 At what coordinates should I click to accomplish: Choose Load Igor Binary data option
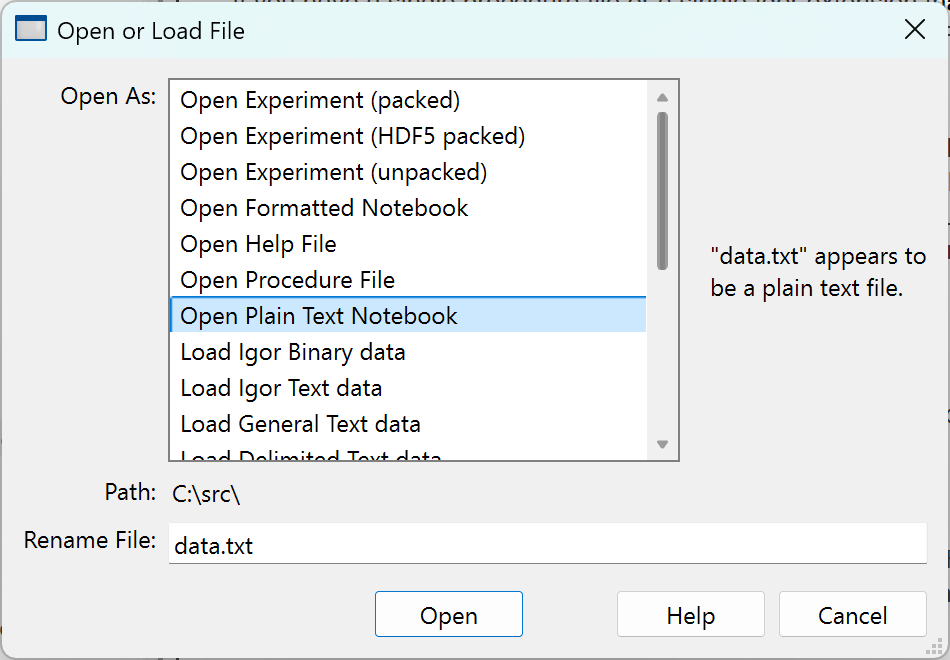tap(292, 352)
